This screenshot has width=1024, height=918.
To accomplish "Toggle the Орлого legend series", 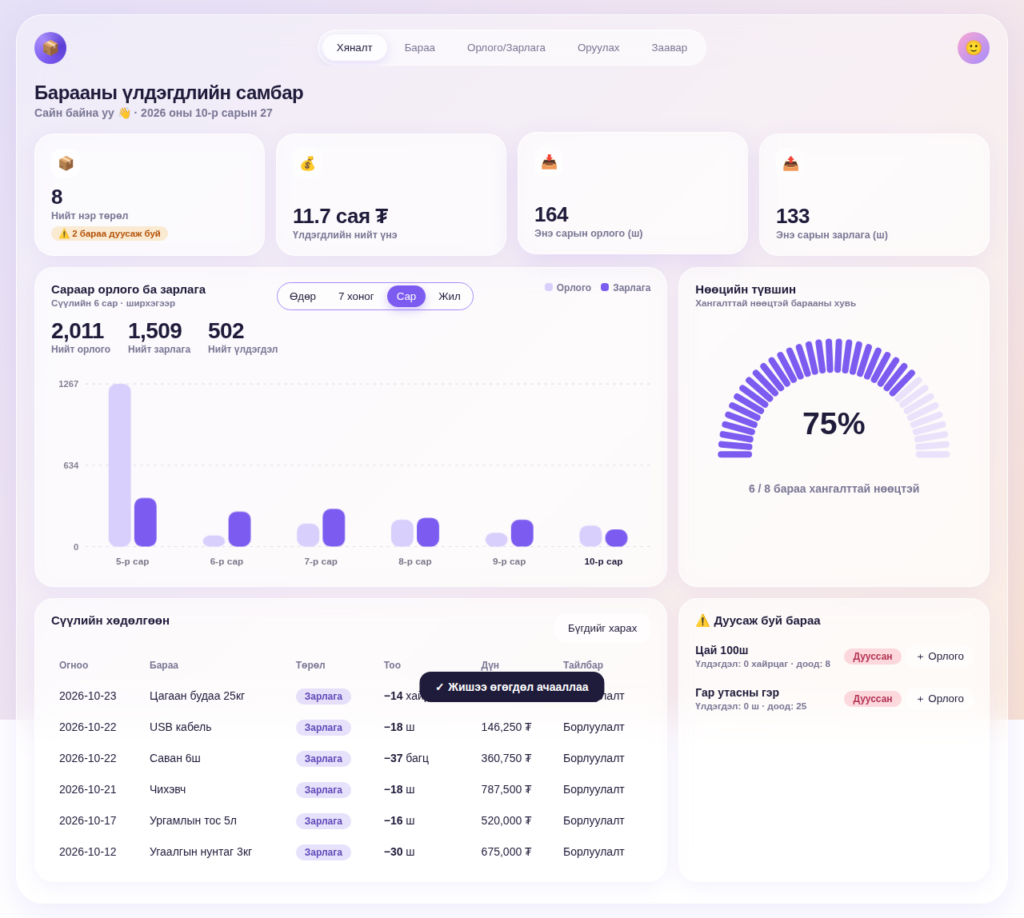I will pyautogui.click(x=568, y=287).
